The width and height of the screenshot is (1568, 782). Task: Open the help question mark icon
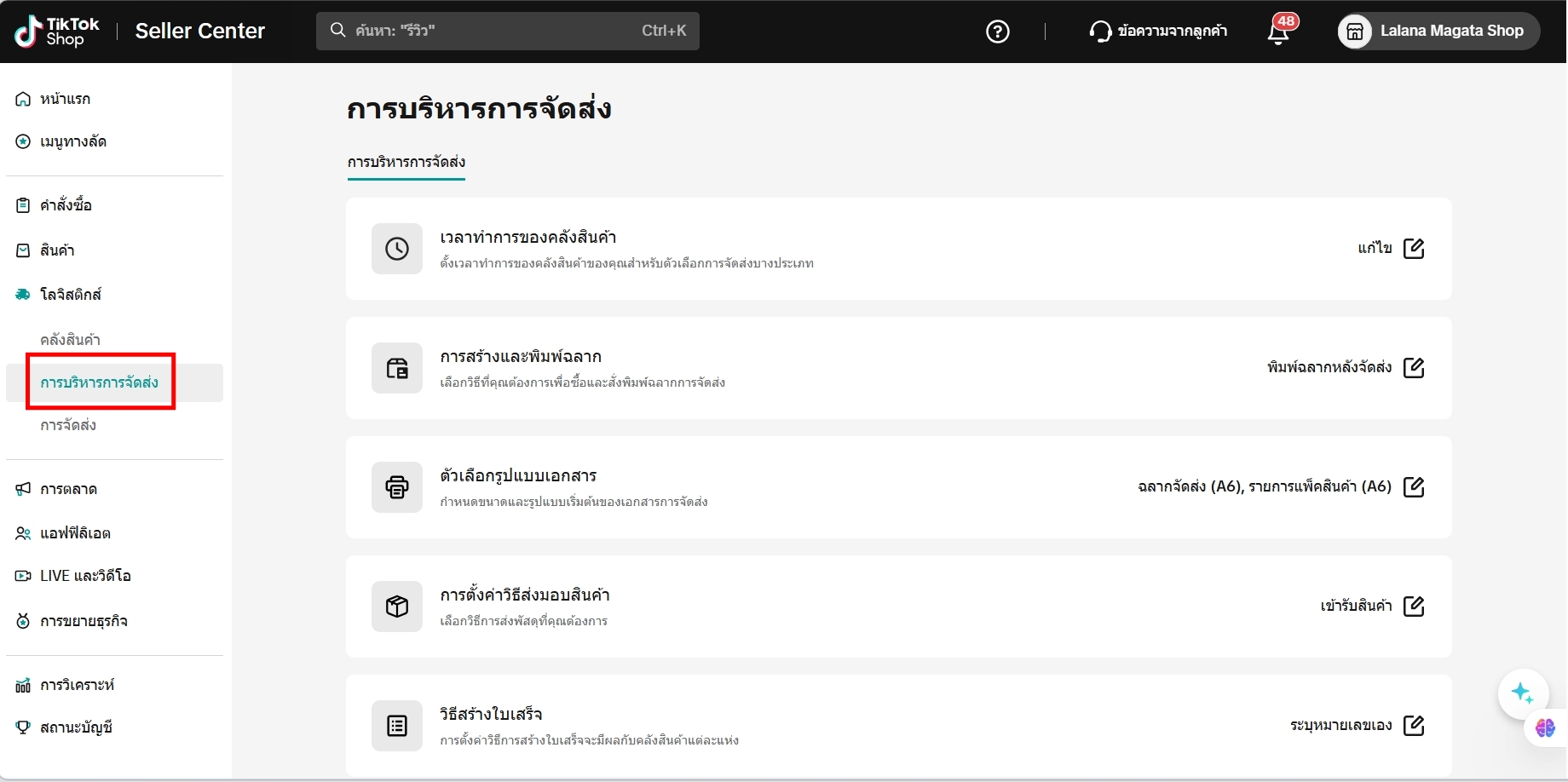click(x=997, y=32)
